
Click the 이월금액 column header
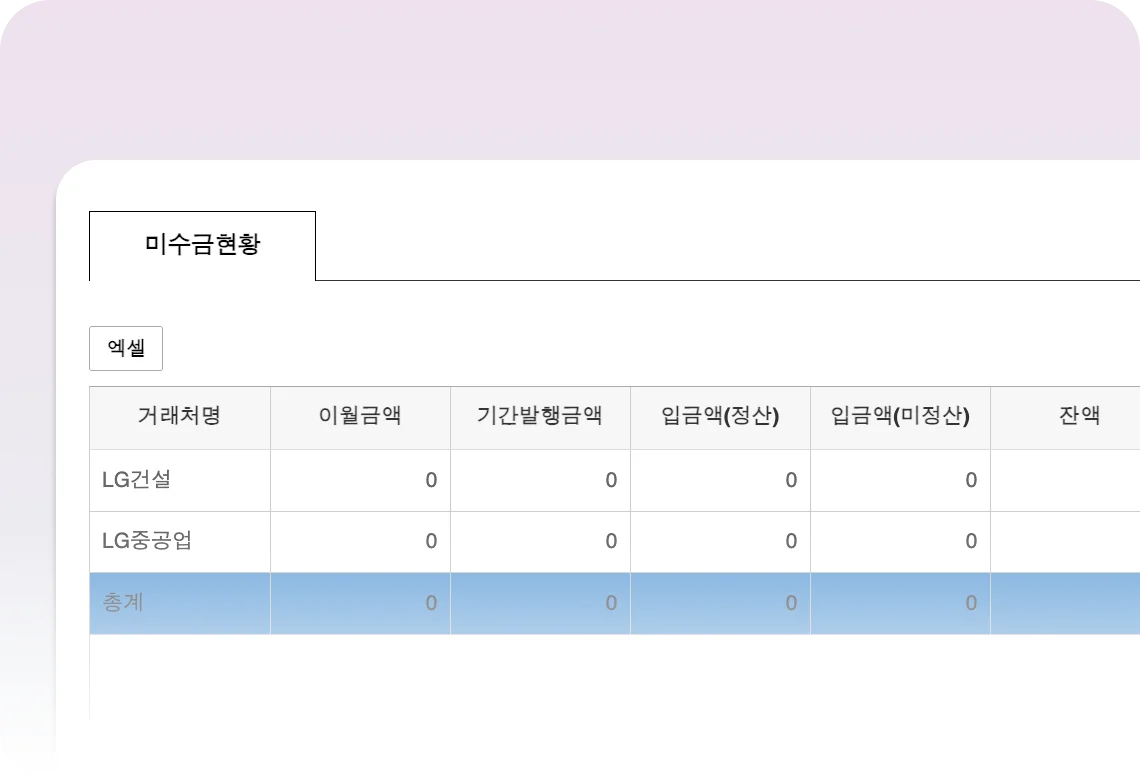click(360, 417)
